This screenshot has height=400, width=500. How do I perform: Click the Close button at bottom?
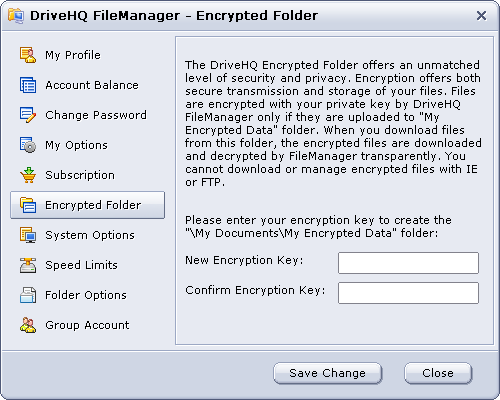pos(438,373)
